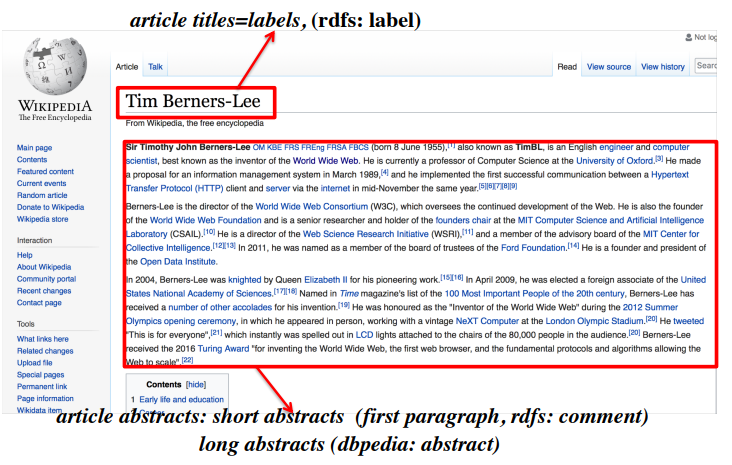Click the user icon beside Not logged in
The width and height of the screenshot is (732, 465).
click(688, 37)
